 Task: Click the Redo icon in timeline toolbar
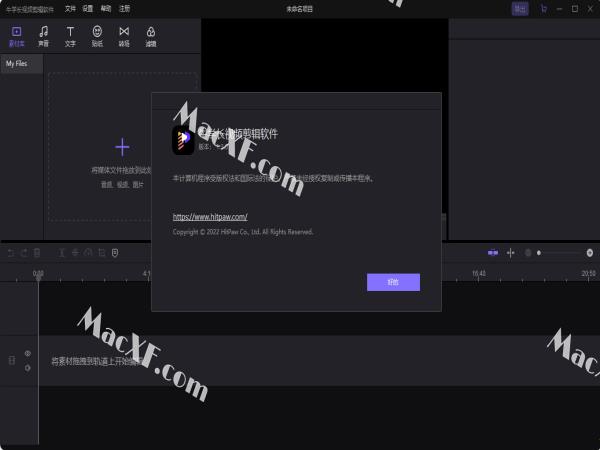click(24, 253)
